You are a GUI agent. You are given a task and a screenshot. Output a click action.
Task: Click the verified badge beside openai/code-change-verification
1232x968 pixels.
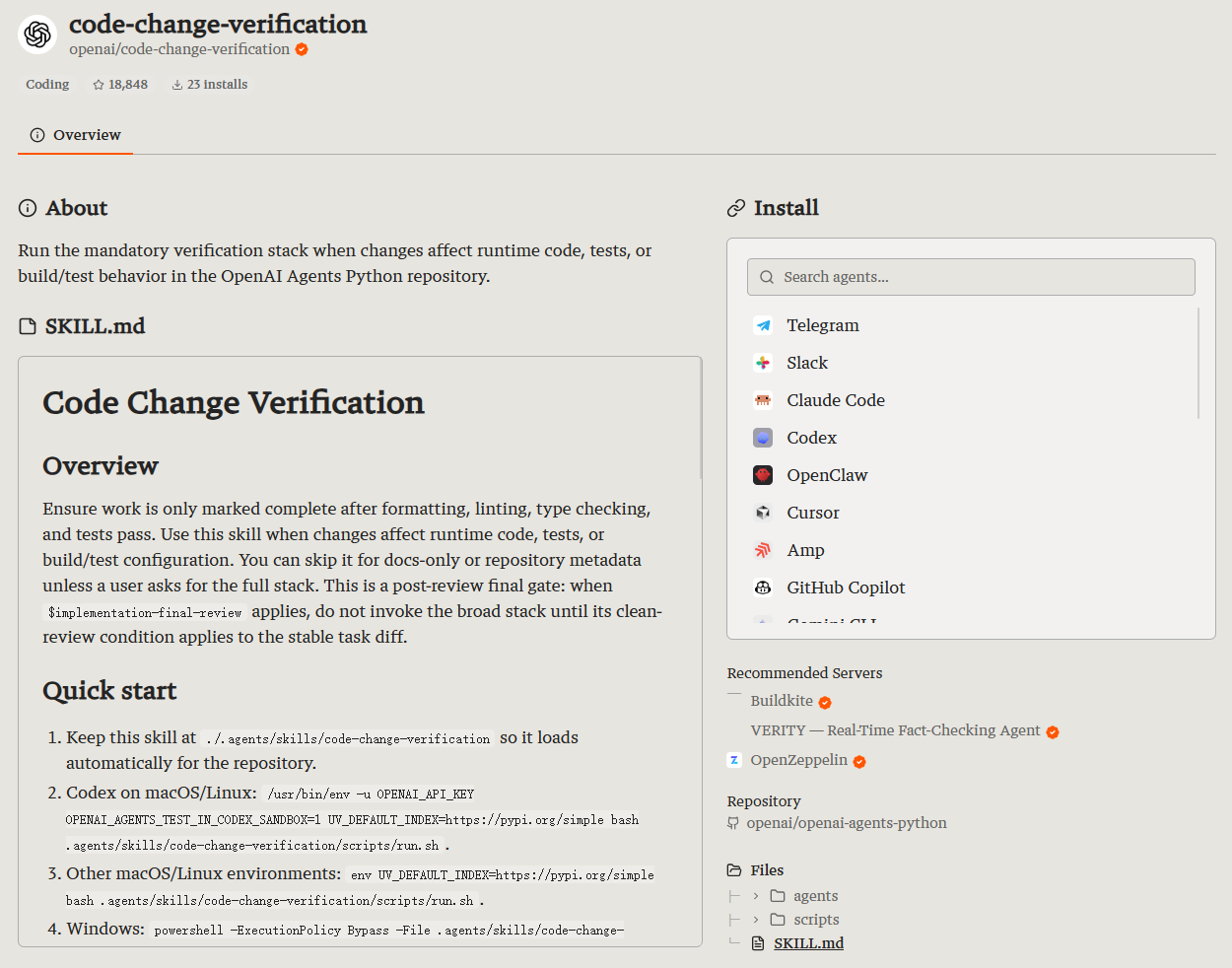pos(302,49)
